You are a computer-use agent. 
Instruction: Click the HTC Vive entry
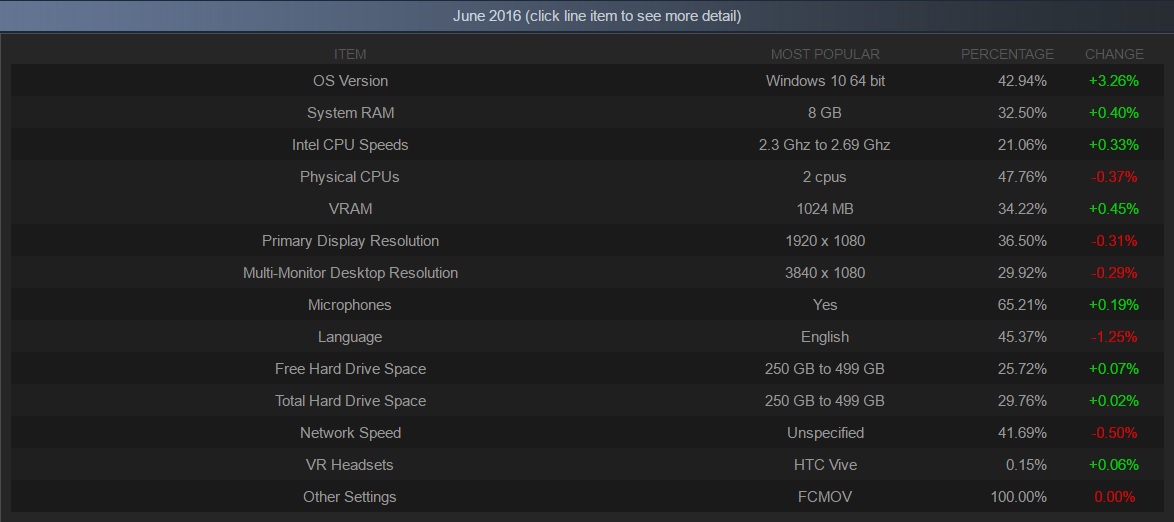[x=825, y=465]
